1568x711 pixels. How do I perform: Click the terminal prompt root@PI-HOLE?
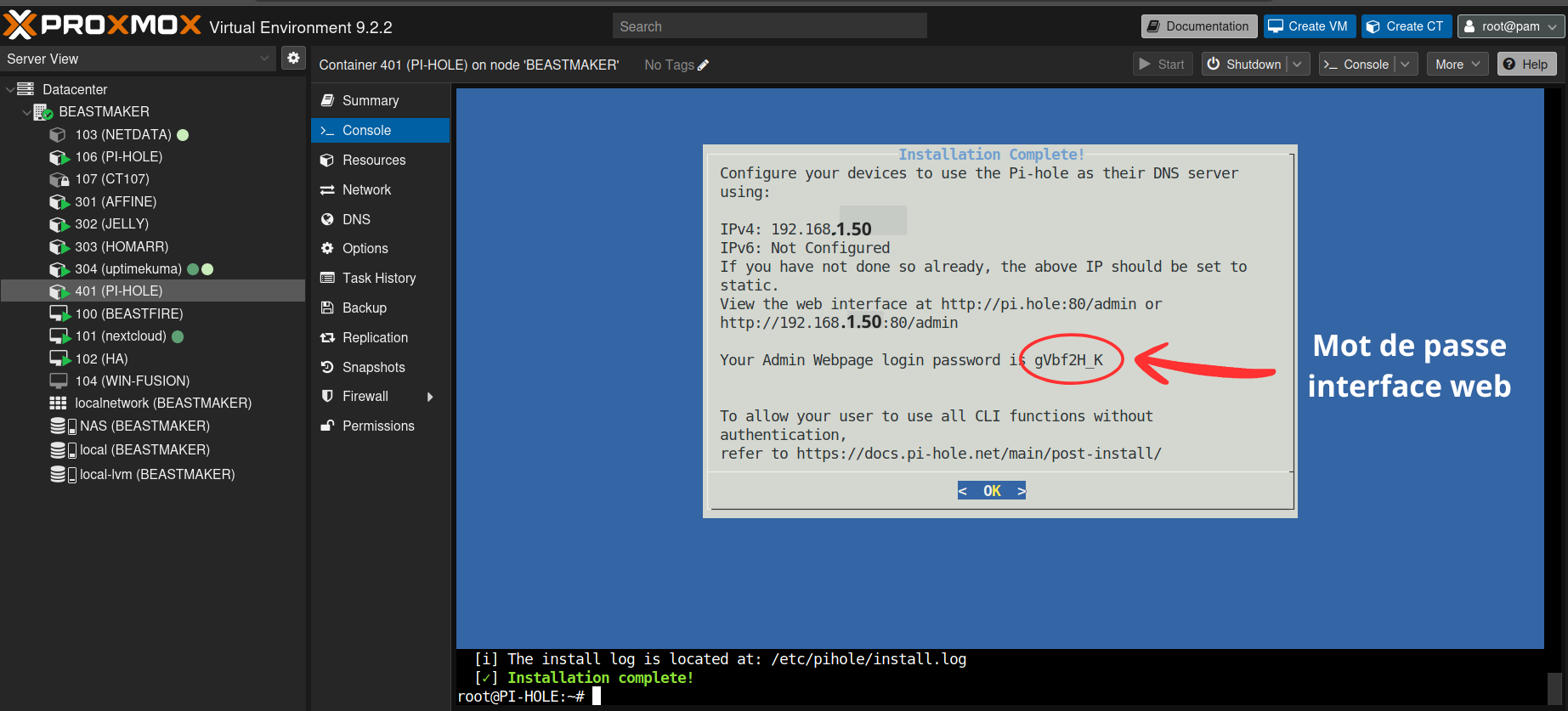pos(521,697)
